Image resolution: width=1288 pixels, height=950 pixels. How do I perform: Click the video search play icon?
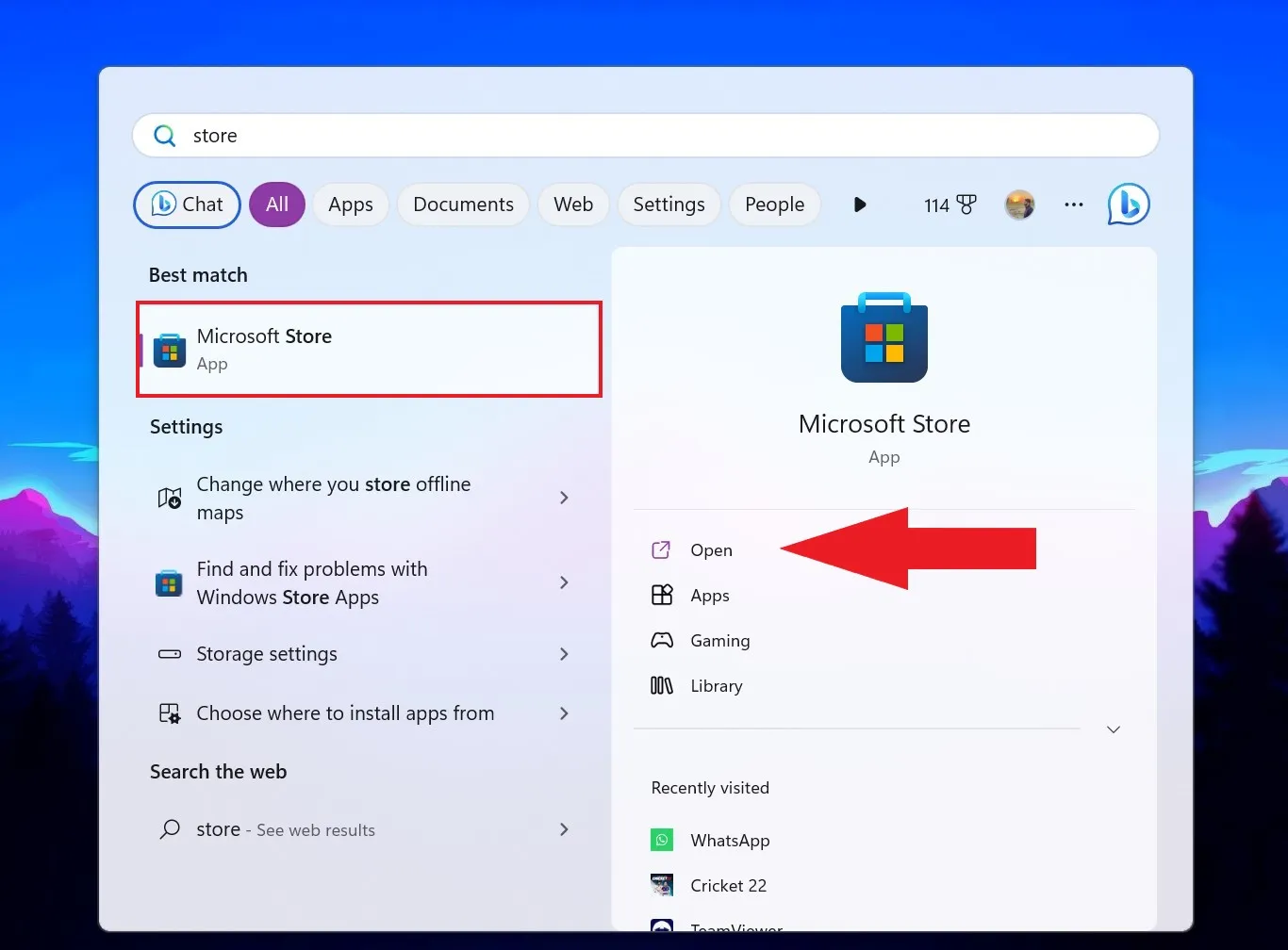(x=859, y=205)
